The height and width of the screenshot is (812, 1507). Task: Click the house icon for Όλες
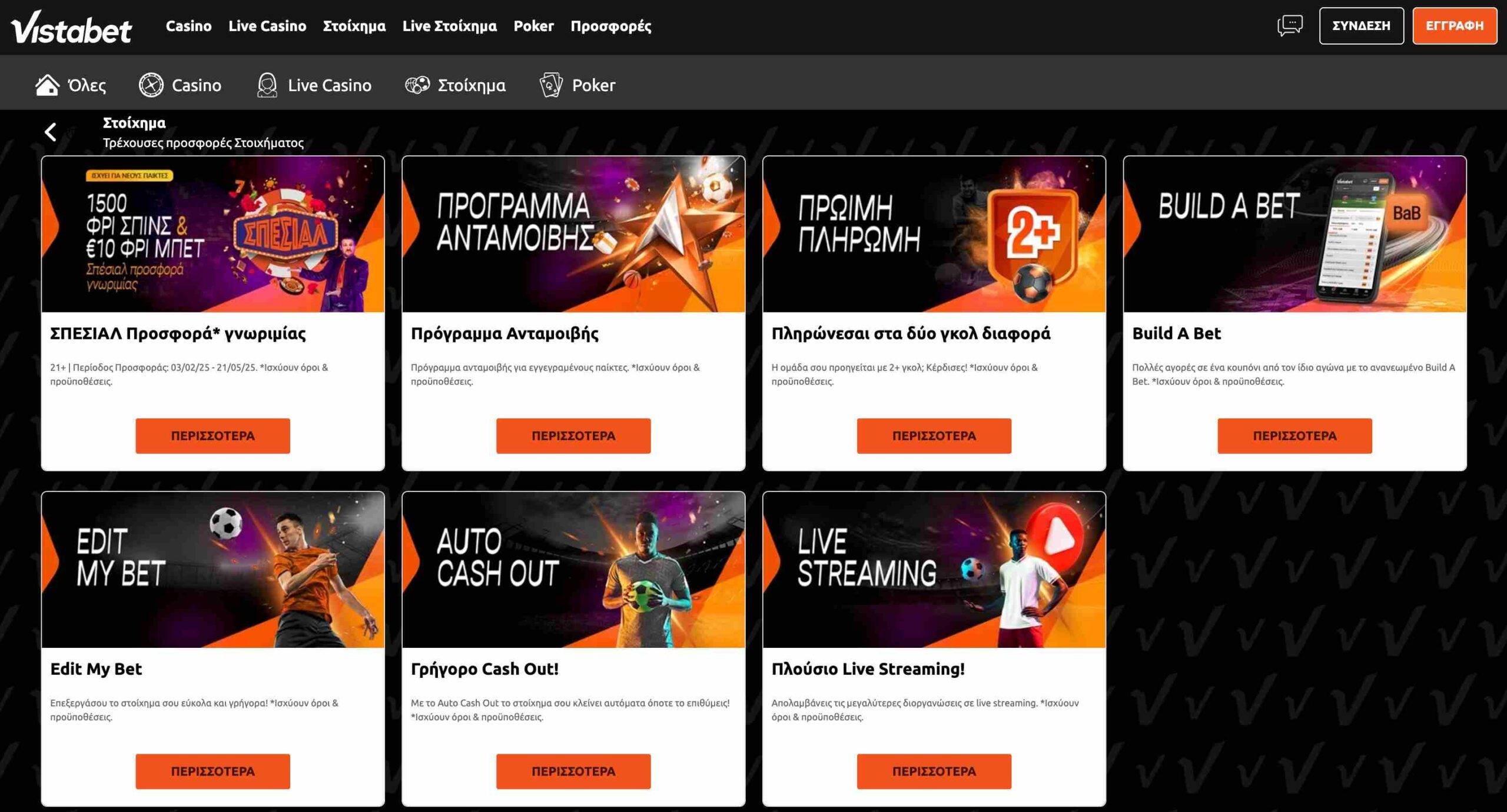[x=47, y=85]
